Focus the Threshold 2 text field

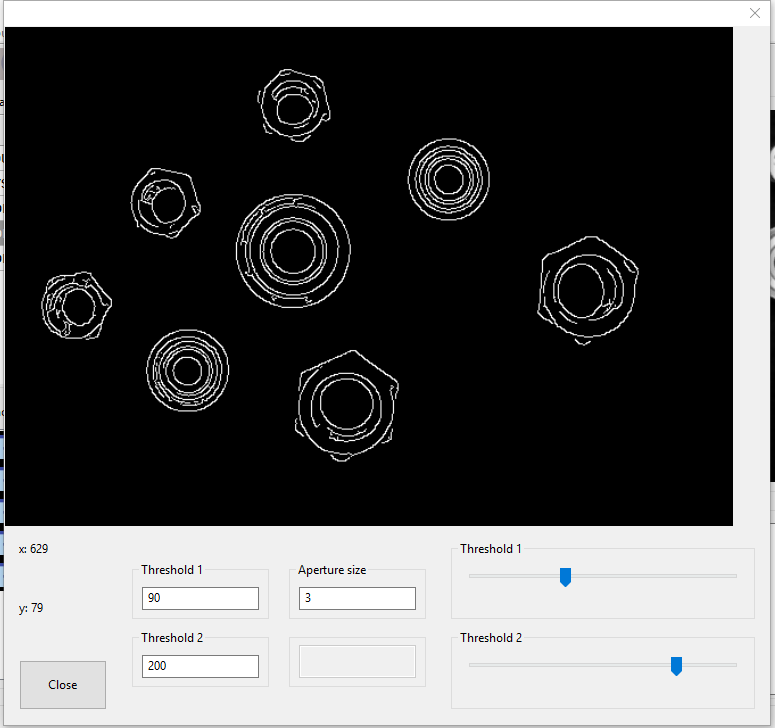tap(200, 666)
